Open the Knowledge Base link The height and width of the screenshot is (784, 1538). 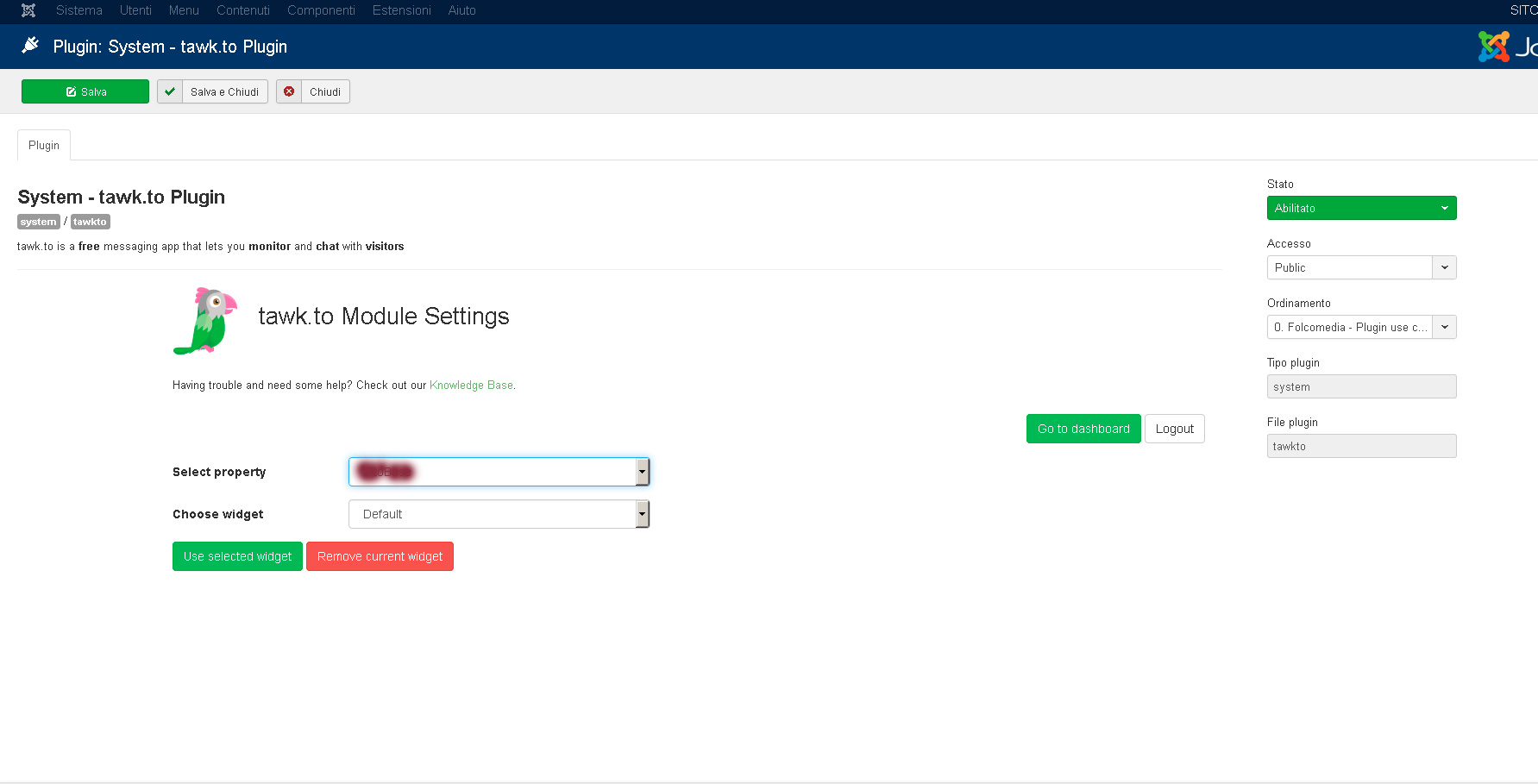click(x=471, y=386)
